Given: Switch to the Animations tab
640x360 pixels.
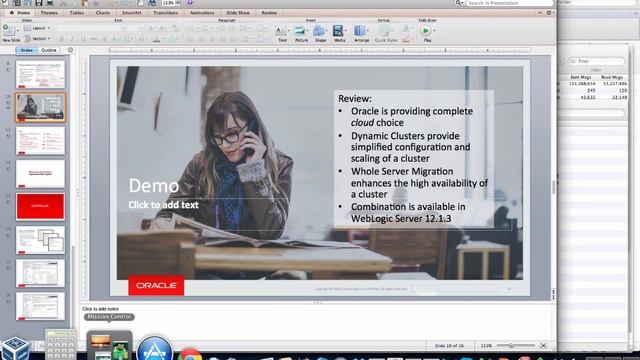Looking at the screenshot, I should point(202,13).
